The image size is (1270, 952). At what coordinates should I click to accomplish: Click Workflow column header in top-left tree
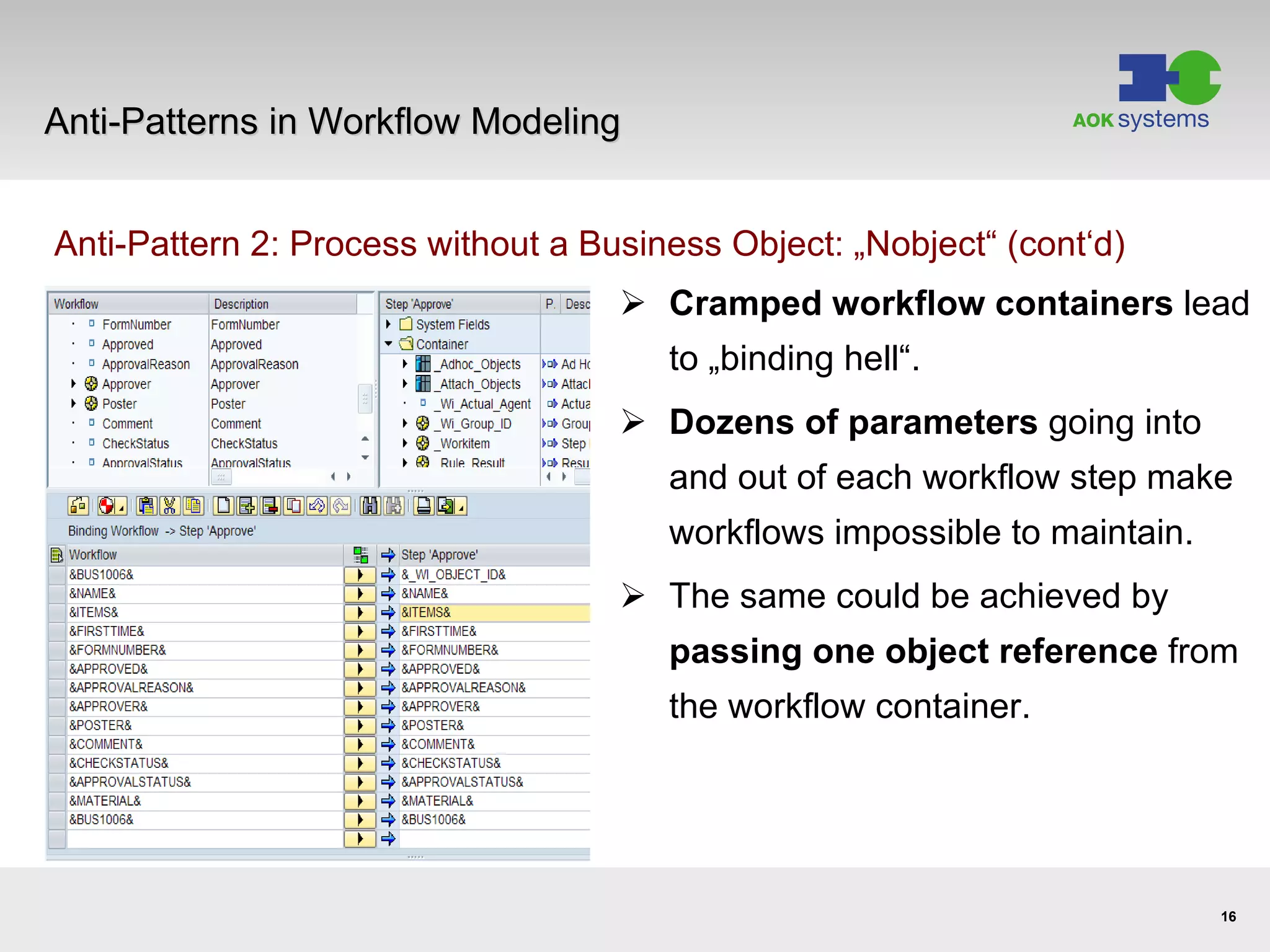pos(128,304)
